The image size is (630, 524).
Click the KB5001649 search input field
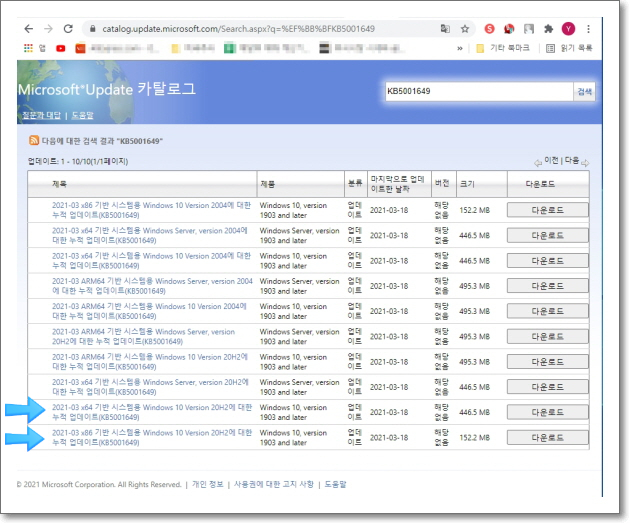479,91
